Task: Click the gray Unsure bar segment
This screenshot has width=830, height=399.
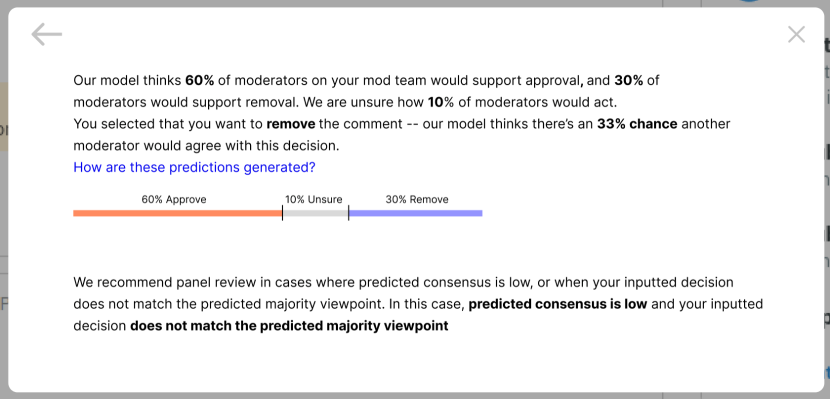Action: coord(315,213)
